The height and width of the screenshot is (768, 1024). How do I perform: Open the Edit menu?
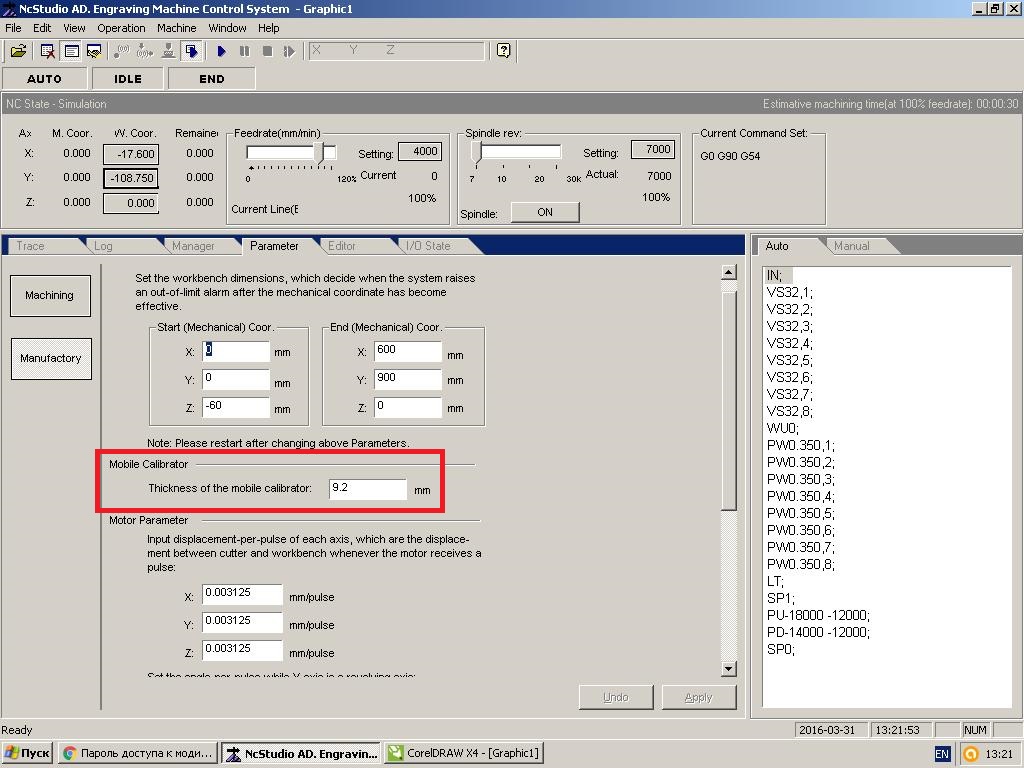[42, 28]
